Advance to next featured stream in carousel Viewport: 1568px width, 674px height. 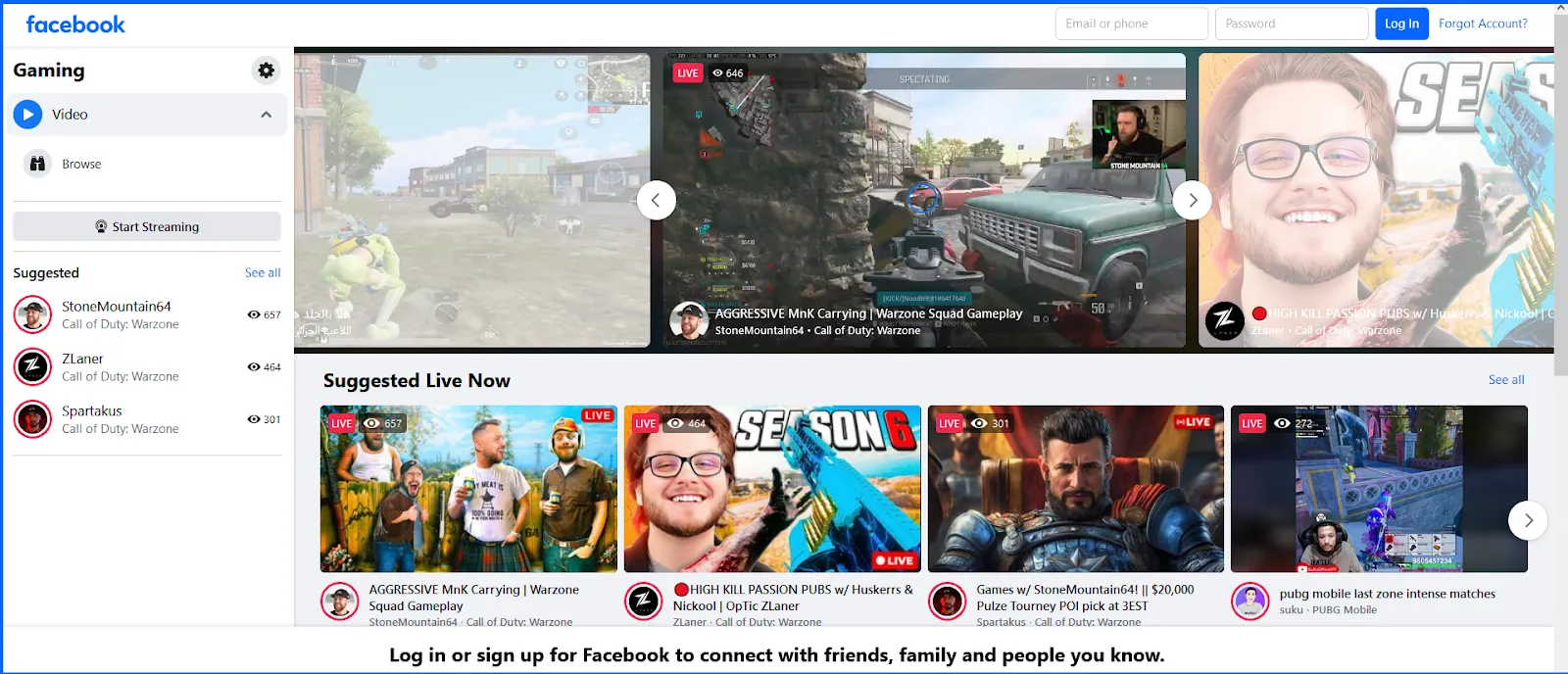[x=1192, y=200]
